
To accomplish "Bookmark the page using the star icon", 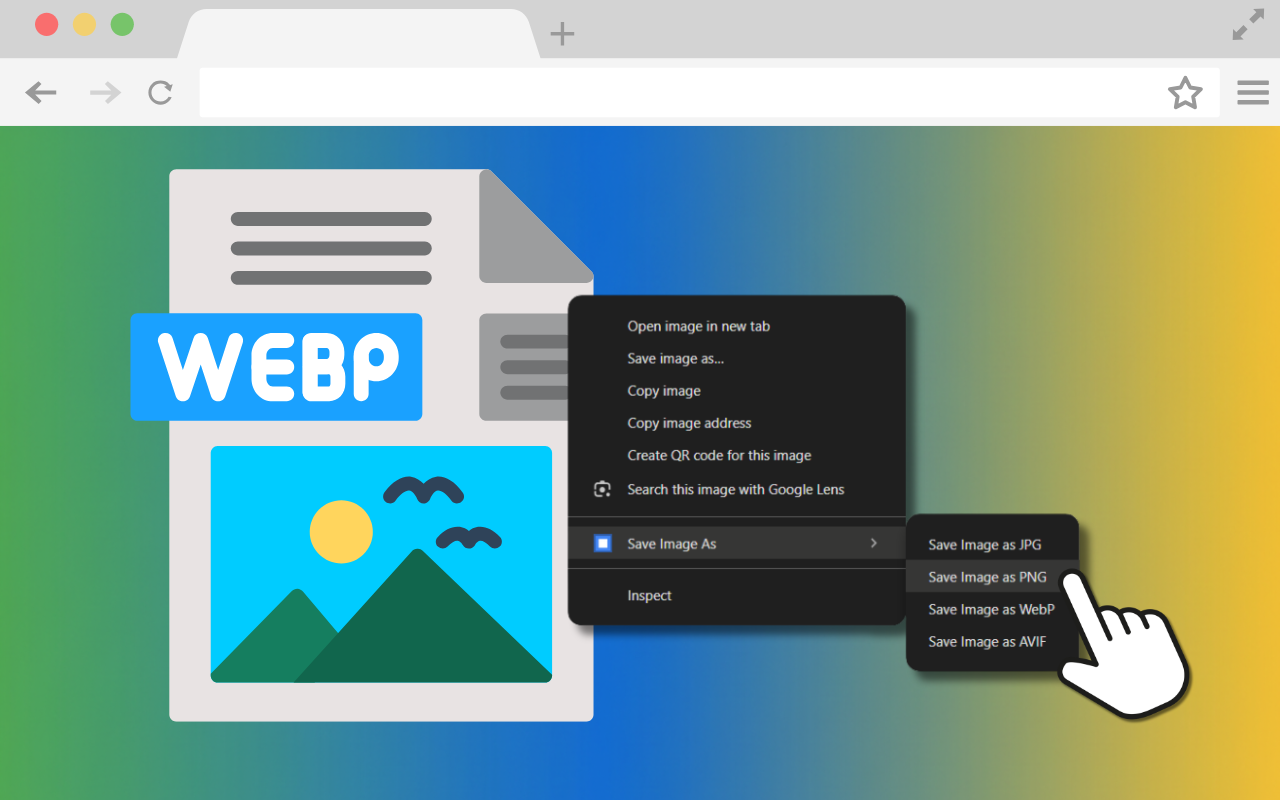I will 1185,92.
